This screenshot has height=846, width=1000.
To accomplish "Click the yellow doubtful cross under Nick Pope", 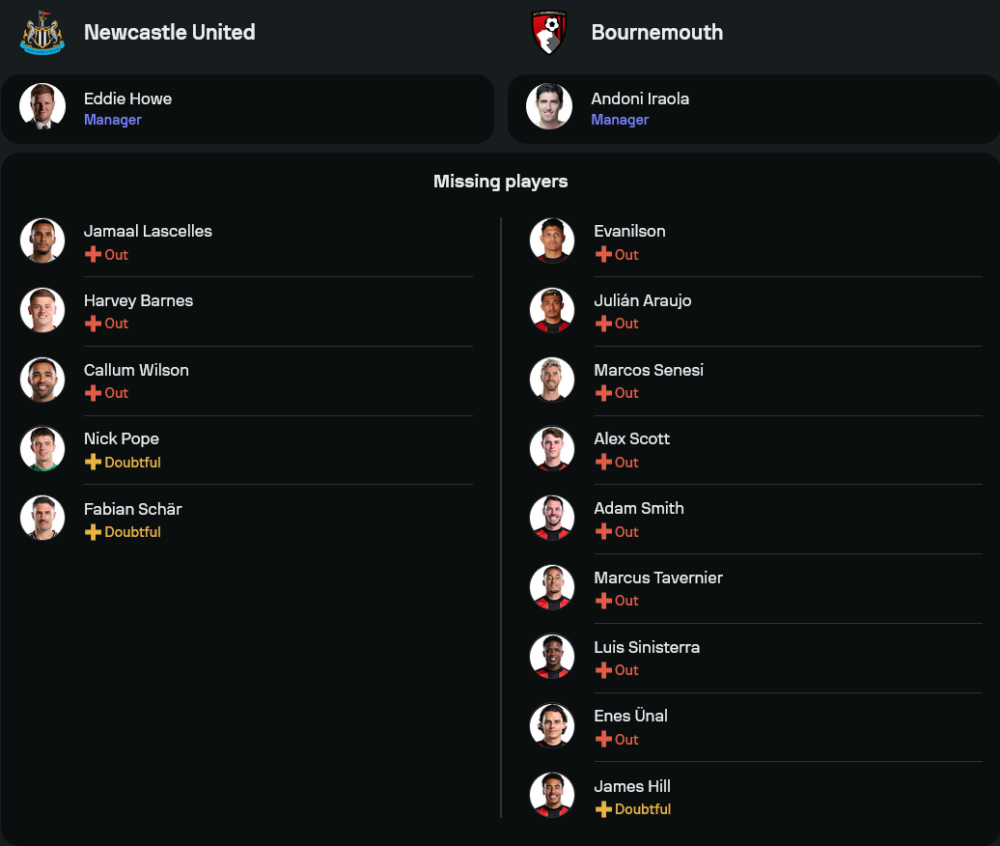I will [x=93, y=462].
